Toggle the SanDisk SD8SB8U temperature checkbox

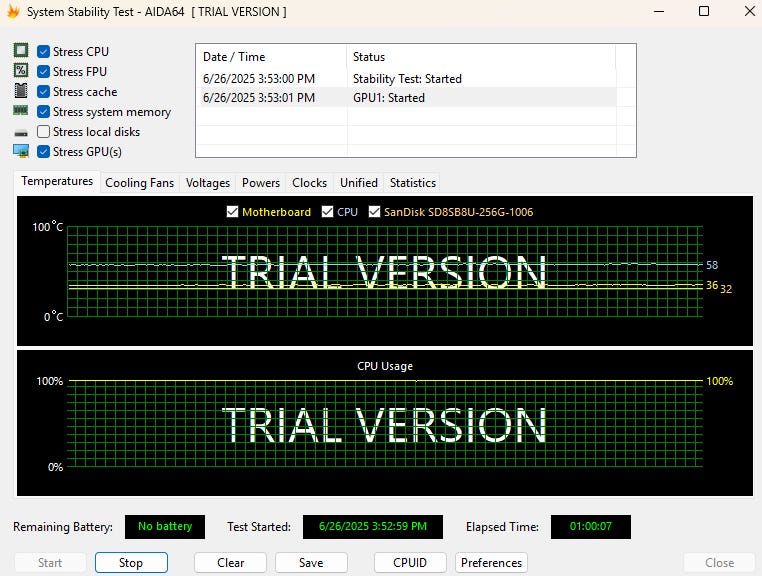[x=375, y=212]
